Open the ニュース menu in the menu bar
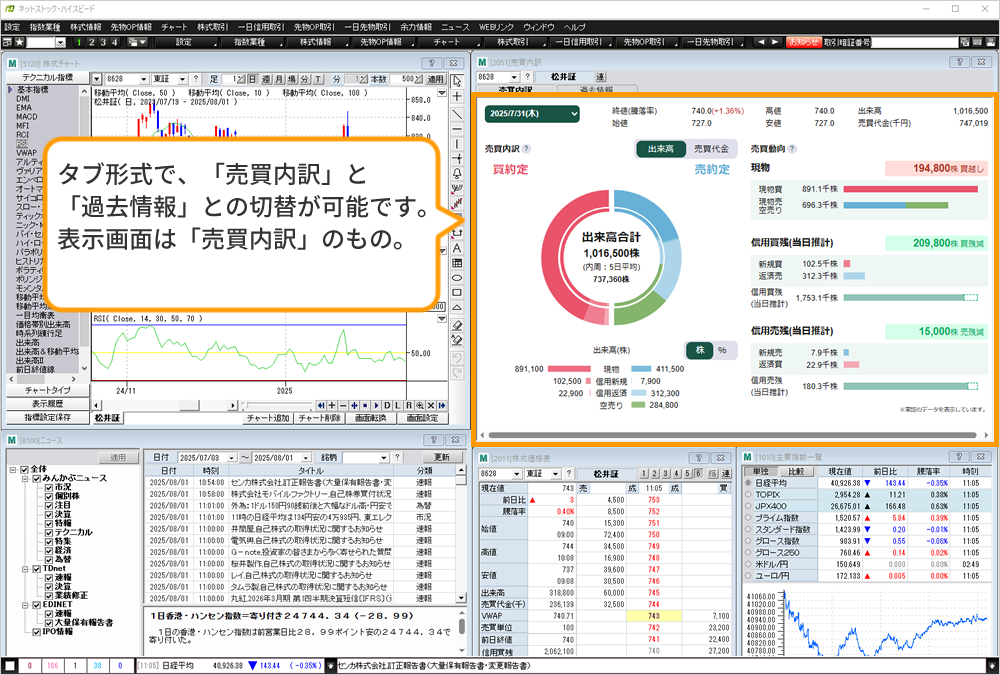The width and height of the screenshot is (1000, 675). pyautogui.click(x=455, y=27)
